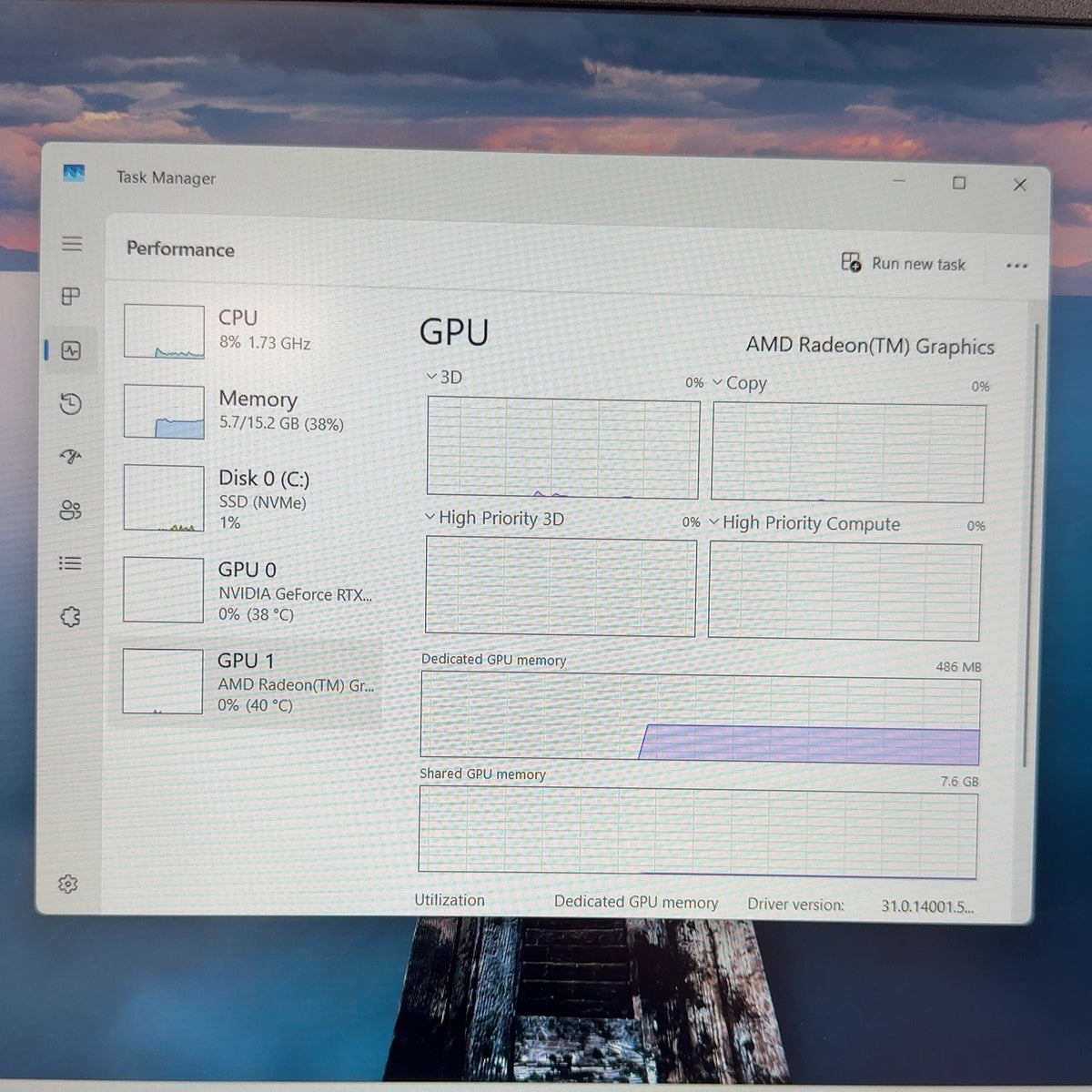Go to the Processes page icon

point(71,297)
